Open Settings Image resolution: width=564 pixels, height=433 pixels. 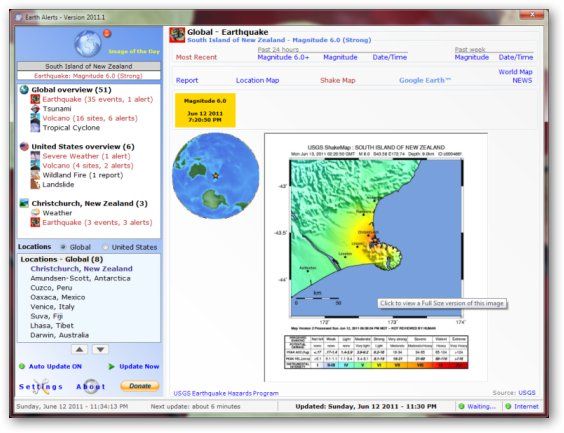[x=41, y=387]
